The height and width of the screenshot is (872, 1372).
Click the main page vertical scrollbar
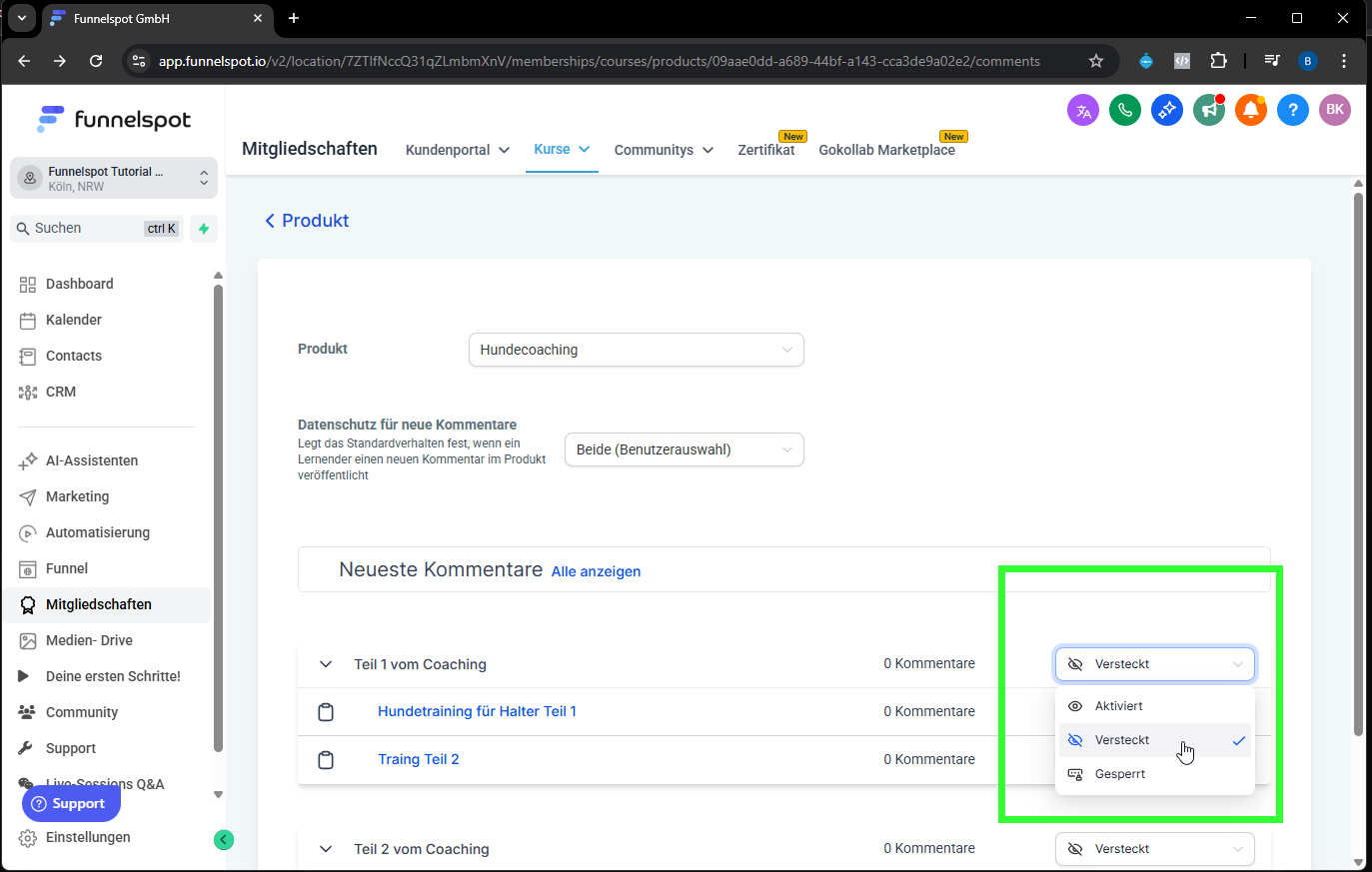1358,464
